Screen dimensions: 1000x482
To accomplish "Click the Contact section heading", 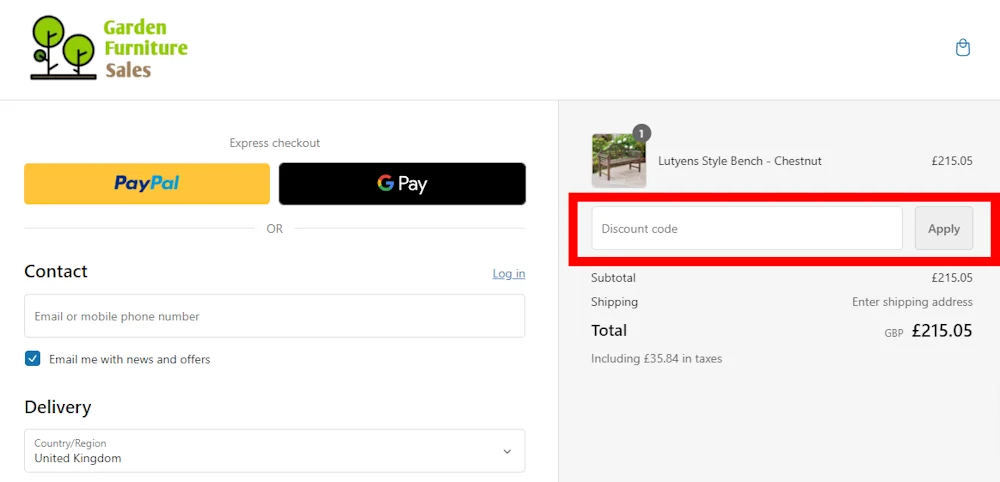I will pos(55,271).
